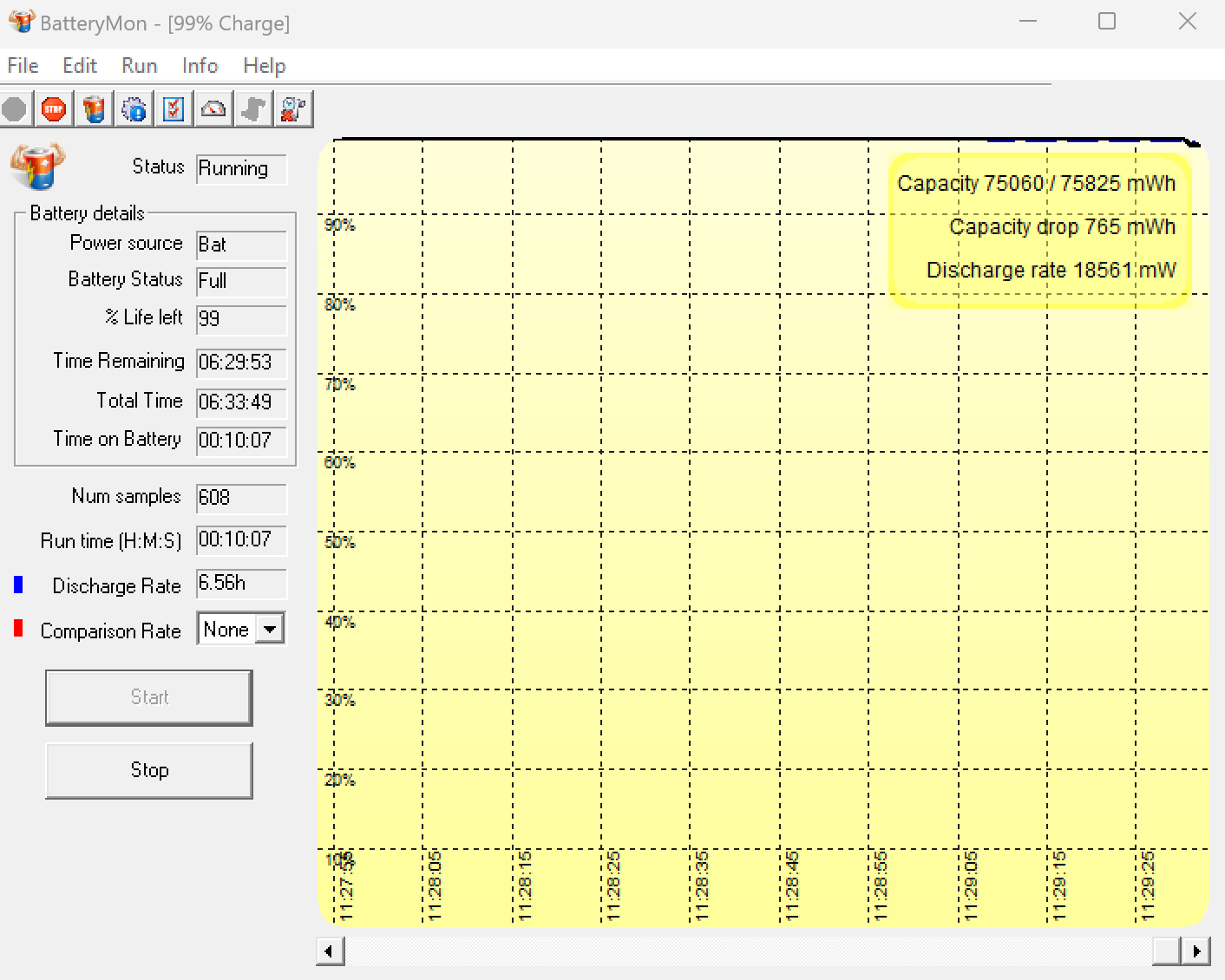The image size is (1225, 980).
Task: Click the Total Time field showing 06:33:49
Action: click(x=241, y=402)
